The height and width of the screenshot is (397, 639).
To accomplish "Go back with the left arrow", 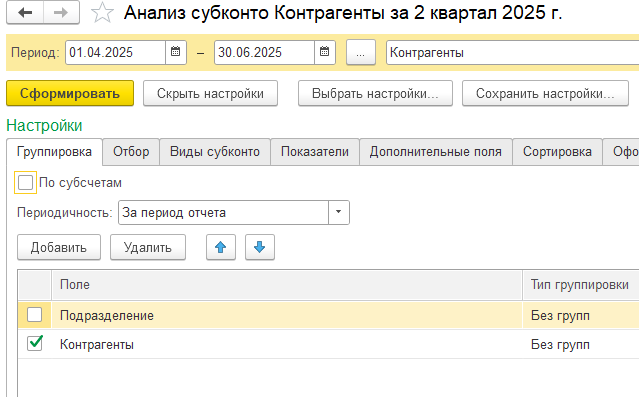I will [25, 13].
